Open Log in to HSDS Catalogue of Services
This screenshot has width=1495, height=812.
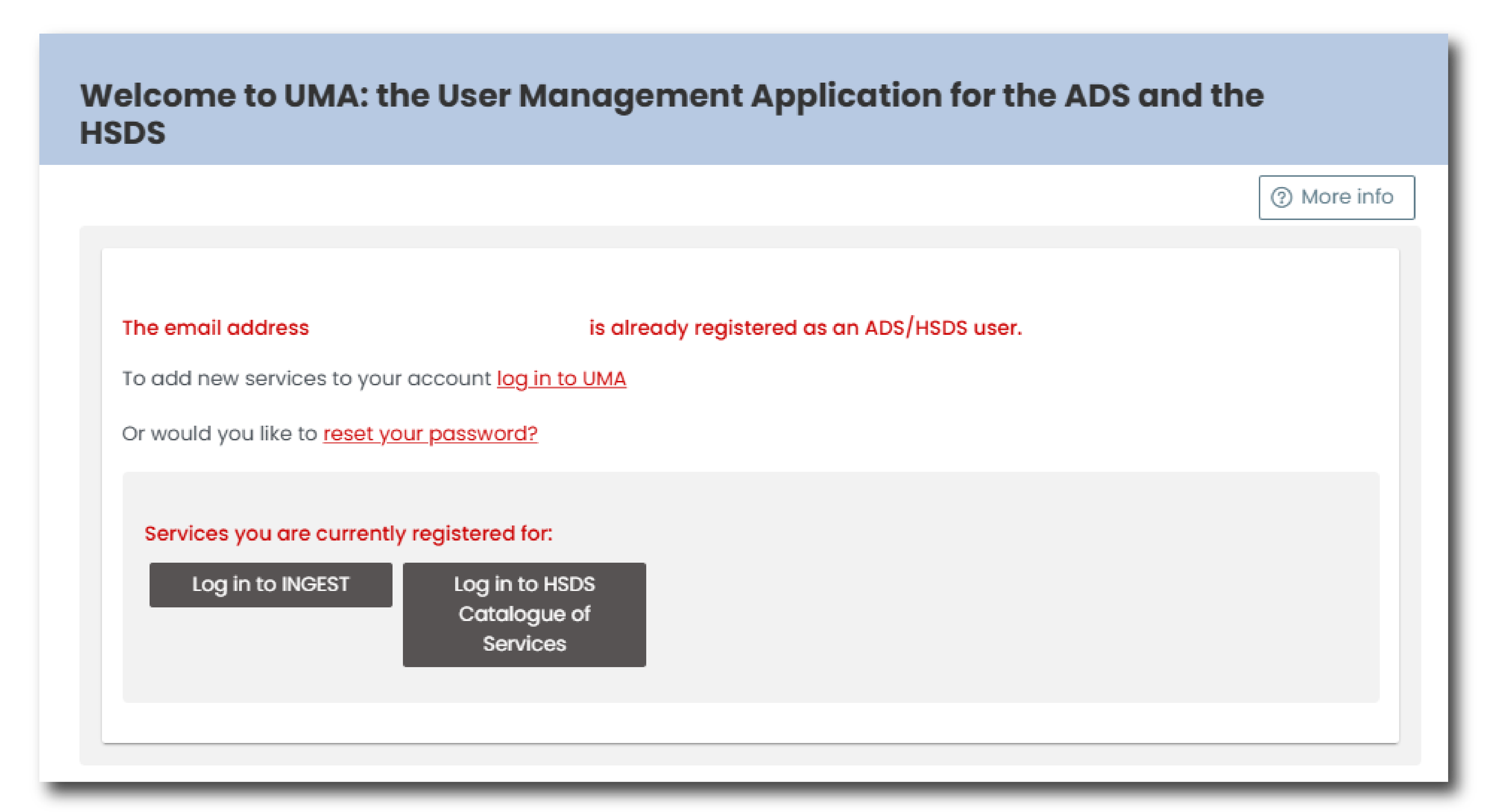click(524, 614)
